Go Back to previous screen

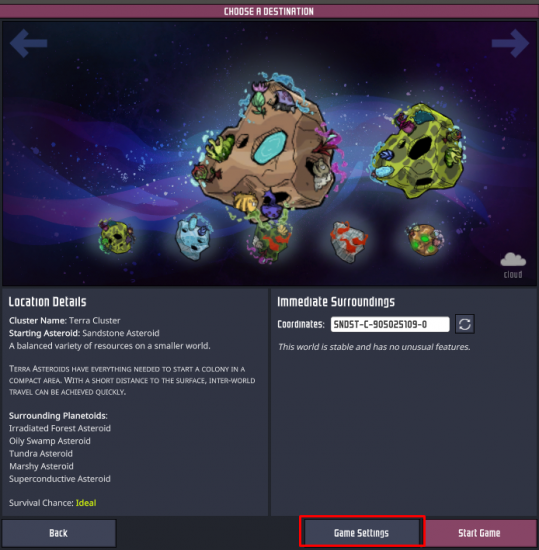[59, 533]
